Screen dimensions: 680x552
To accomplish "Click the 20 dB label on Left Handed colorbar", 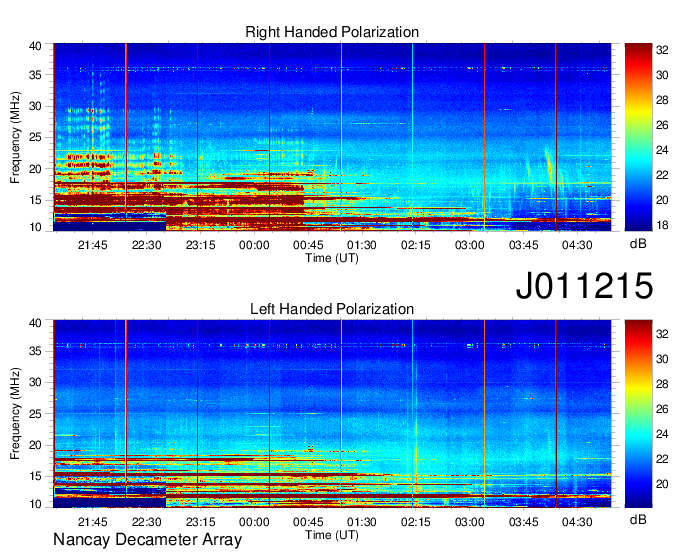I will (662, 484).
